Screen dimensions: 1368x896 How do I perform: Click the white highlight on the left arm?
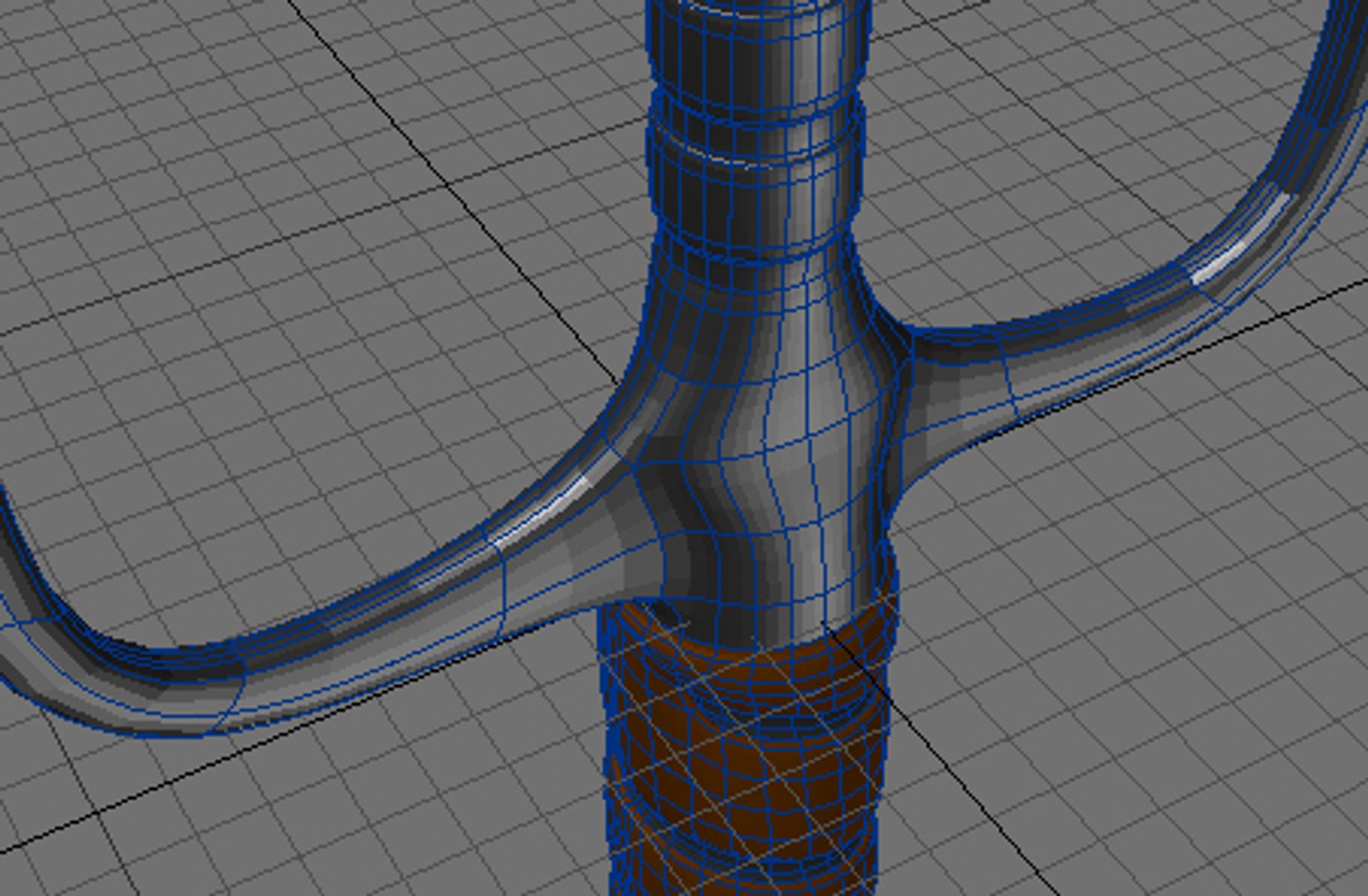pyautogui.click(x=548, y=508)
